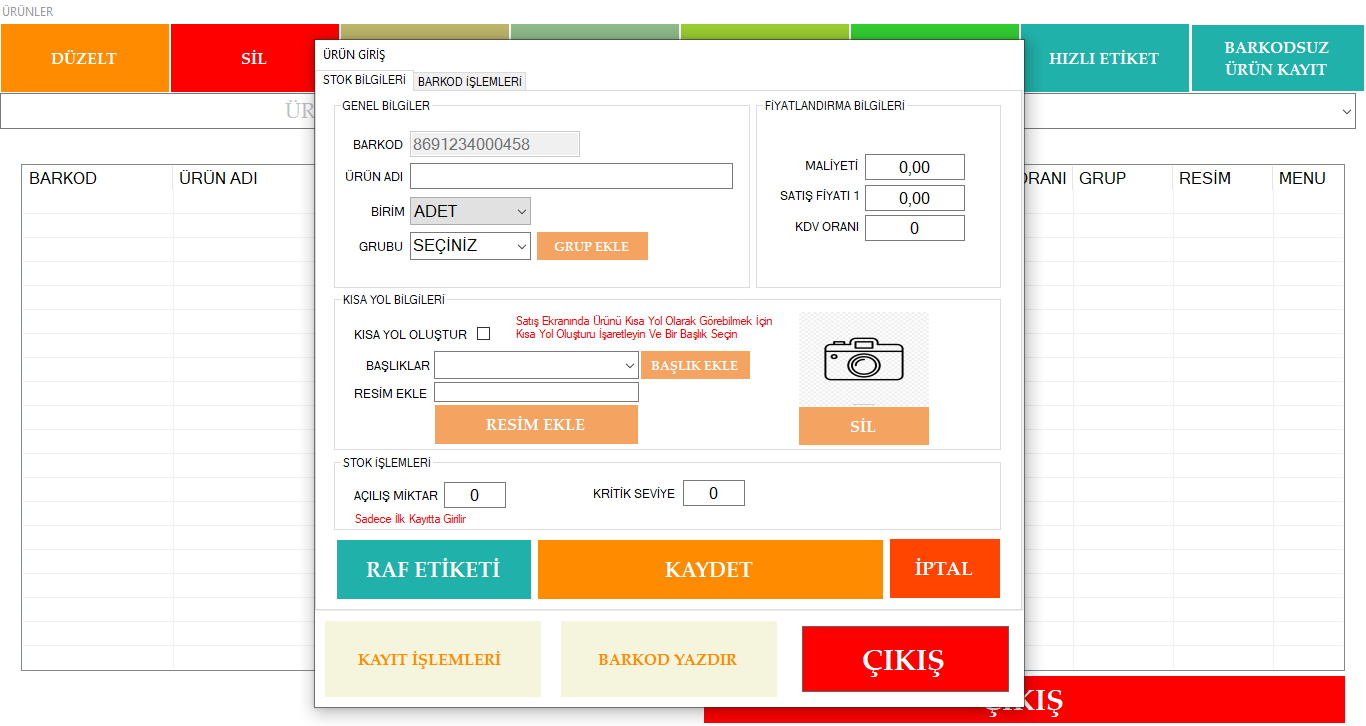The image size is (1366, 726).
Task: Expand the top-right search dropdown arrow
Action: (x=1346, y=113)
